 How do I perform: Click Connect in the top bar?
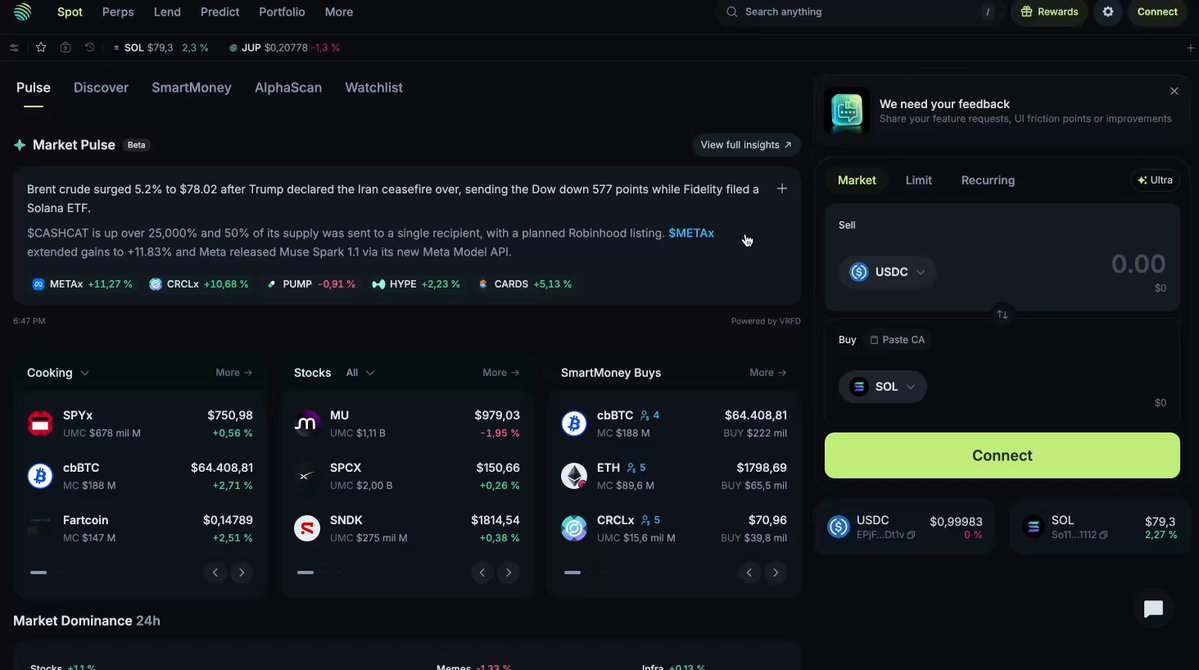click(1156, 11)
